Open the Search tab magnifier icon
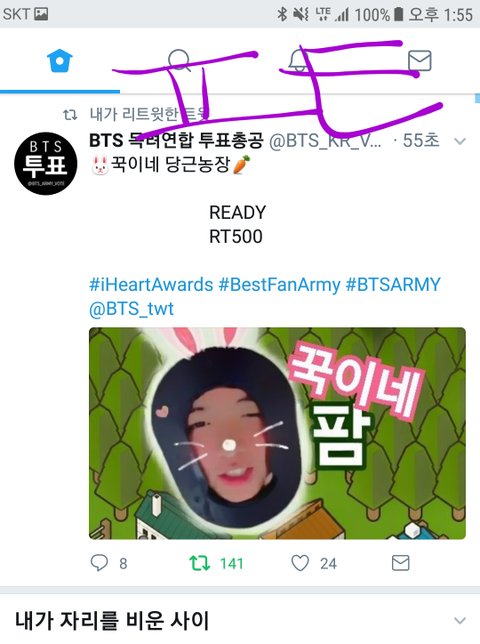Viewport: 480px width, 644px height. 179,60
